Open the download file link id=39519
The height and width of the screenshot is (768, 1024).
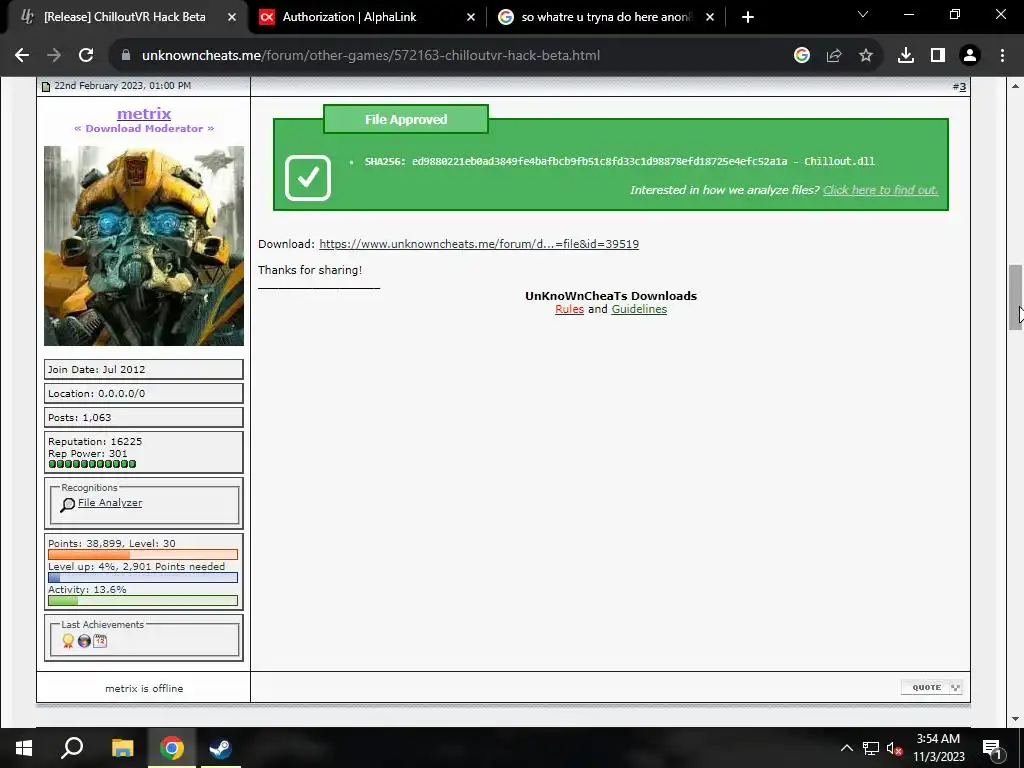tap(479, 244)
